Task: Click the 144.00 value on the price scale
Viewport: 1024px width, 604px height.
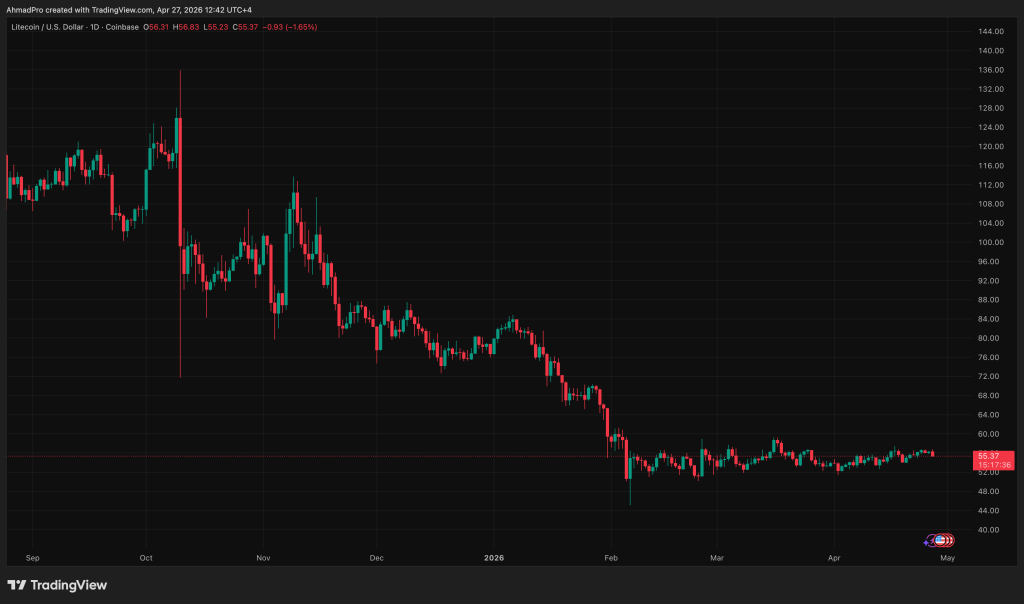Action: click(x=989, y=31)
